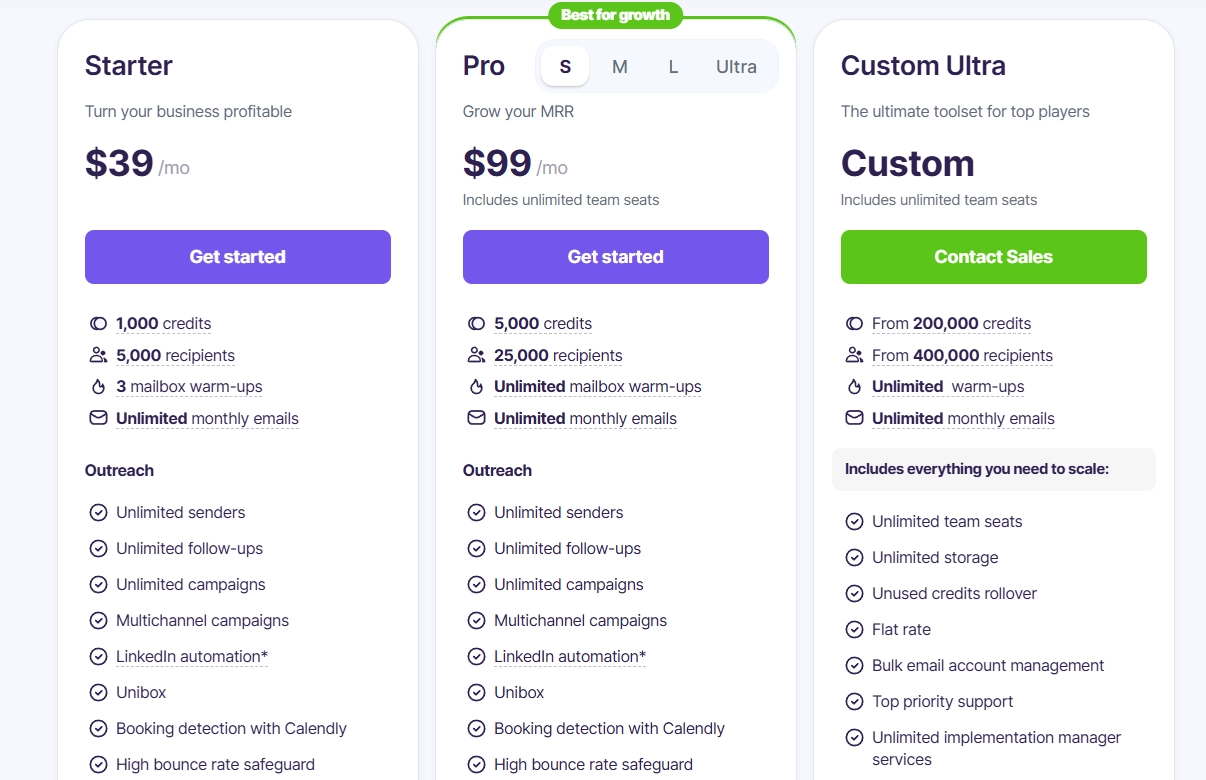Image resolution: width=1206 pixels, height=780 pixels.
Task: Switch Pro plan to Ultra tier
Action: pos(736,67)
